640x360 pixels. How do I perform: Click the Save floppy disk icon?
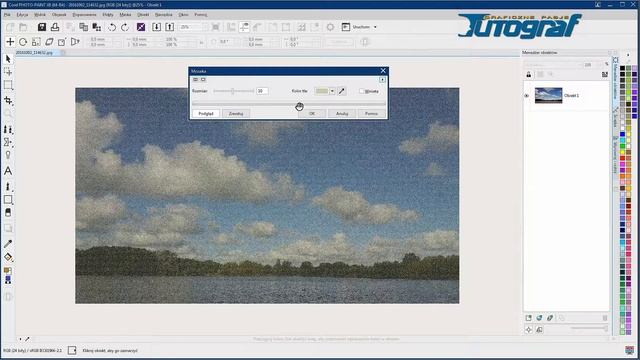pyautogui.click(x=42, y=27)
